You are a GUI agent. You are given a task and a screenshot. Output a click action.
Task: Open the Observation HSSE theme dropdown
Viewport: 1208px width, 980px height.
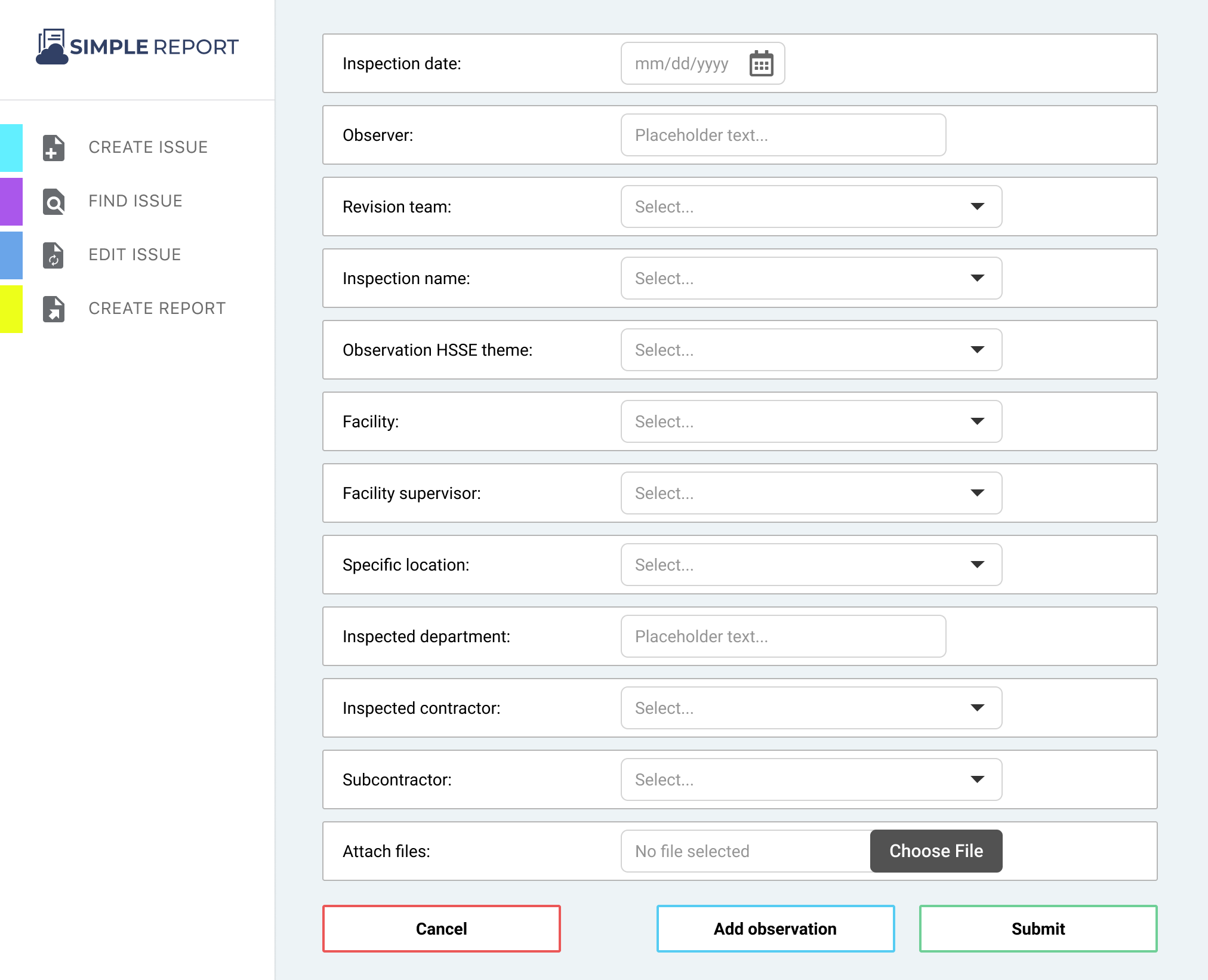pos(811,350)
